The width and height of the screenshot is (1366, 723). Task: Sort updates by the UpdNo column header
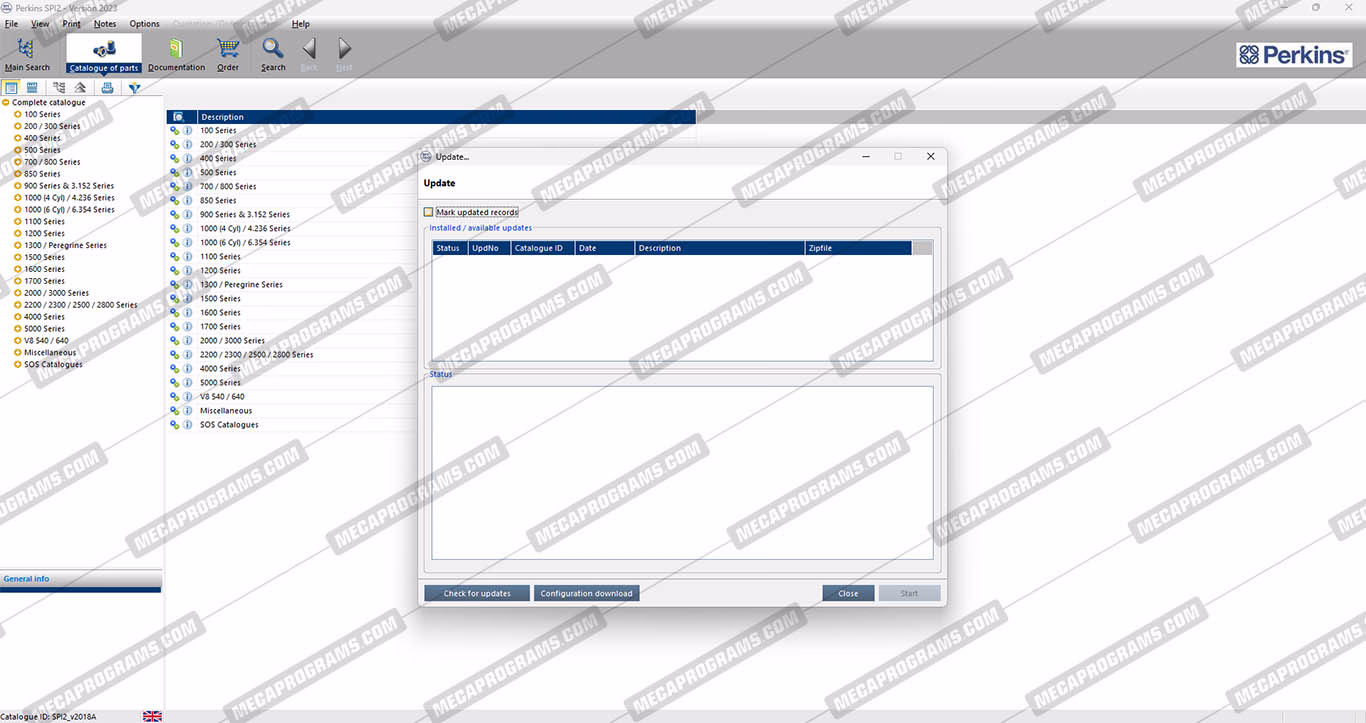pyautogui.click(x=489, y=248)
